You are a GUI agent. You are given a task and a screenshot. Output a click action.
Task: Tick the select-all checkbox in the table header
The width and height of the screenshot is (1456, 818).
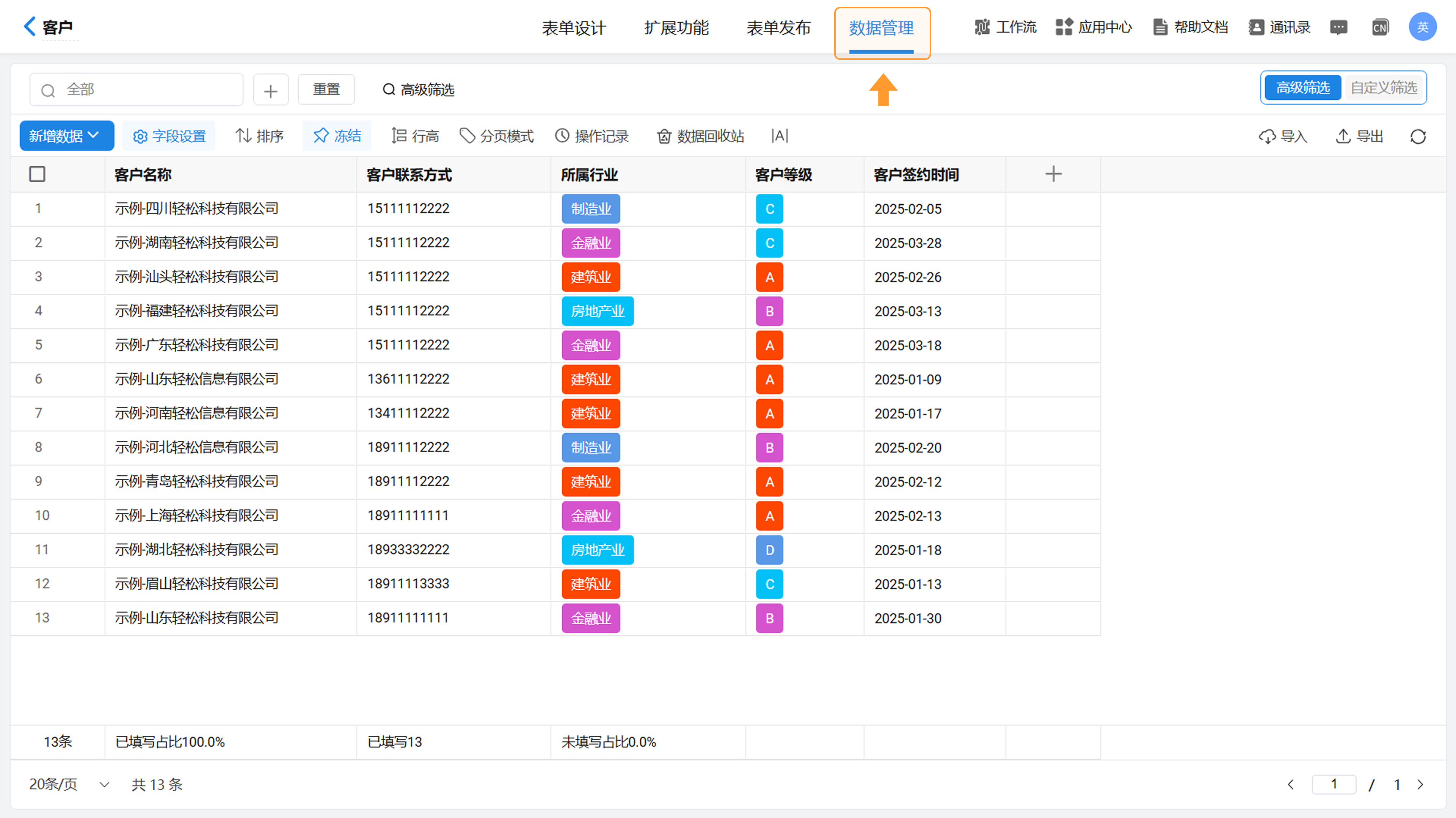coord(37,174)
